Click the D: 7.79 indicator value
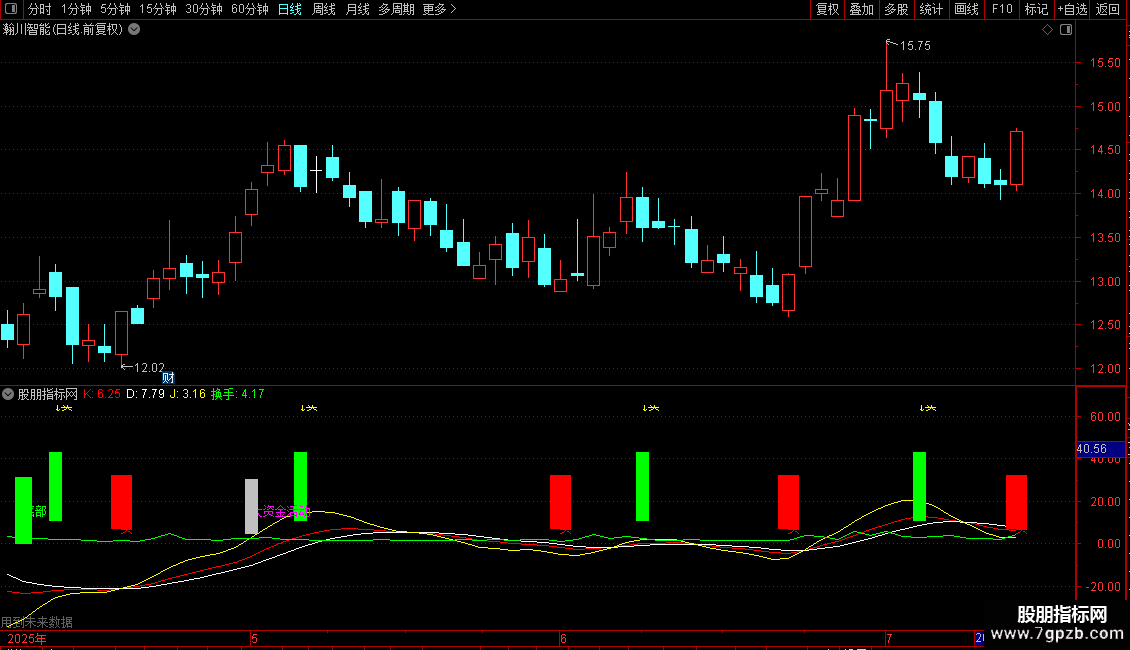This screenshot has width=1130, height=650. pyautogui.click(x=146, y=394)
